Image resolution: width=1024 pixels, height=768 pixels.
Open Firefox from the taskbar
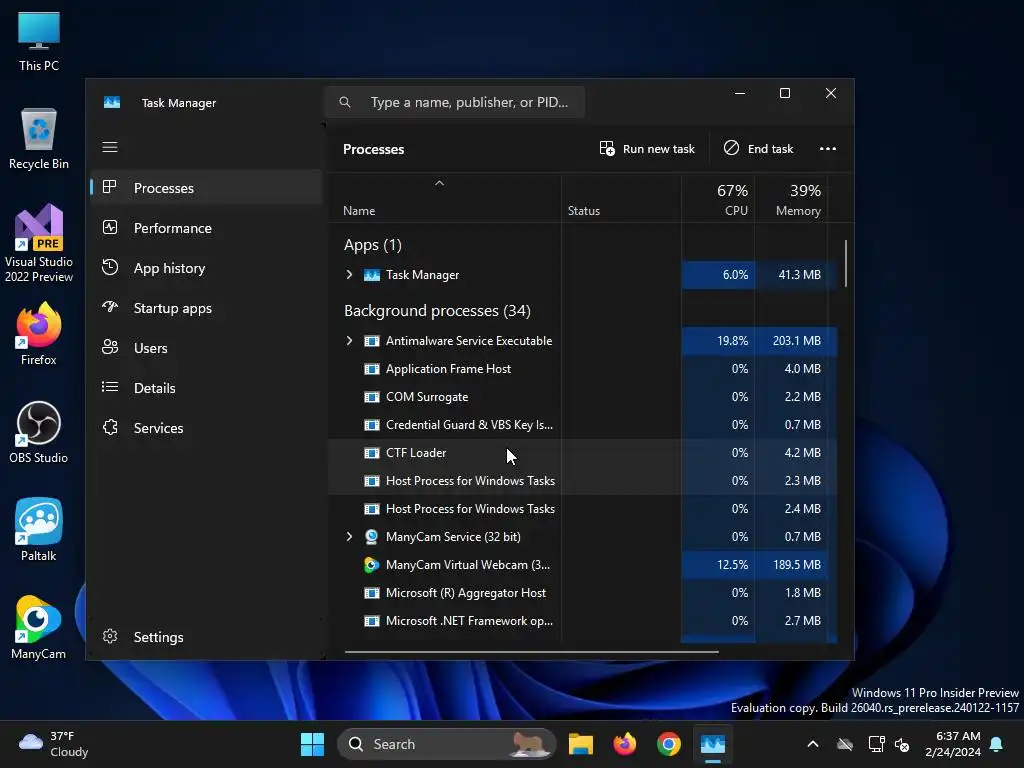pyautogui.click(x=624, y=744)
